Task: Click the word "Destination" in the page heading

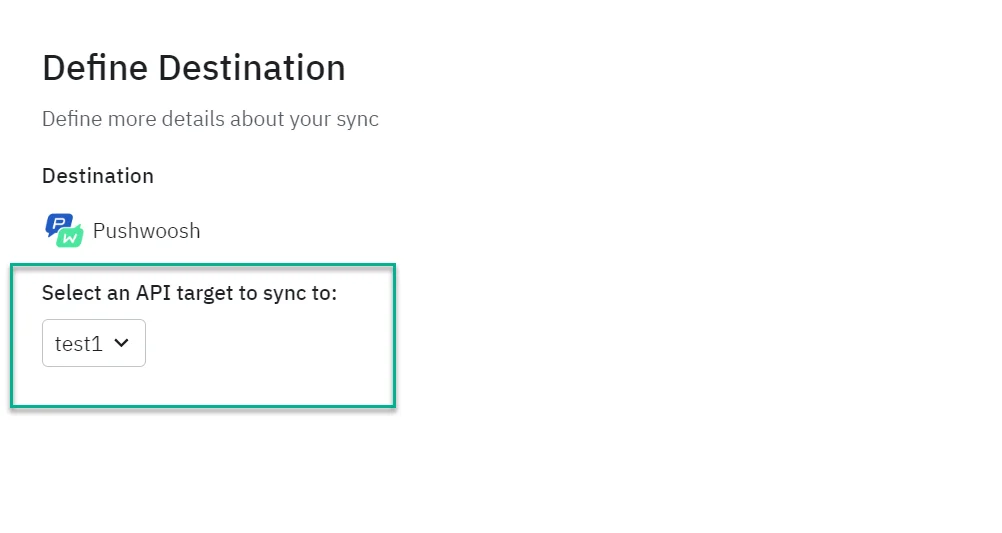Action: click(x=252, y=68)
